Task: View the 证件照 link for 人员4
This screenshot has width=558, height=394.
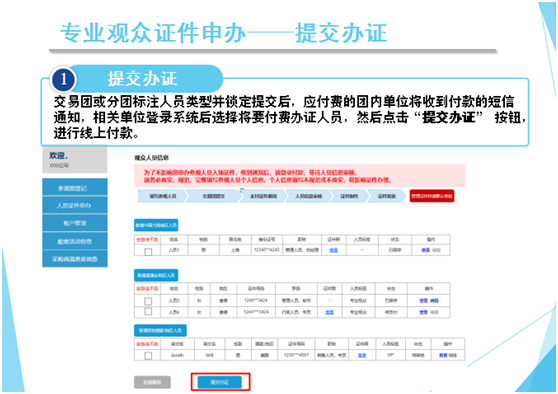Action: tap(330, 312)
